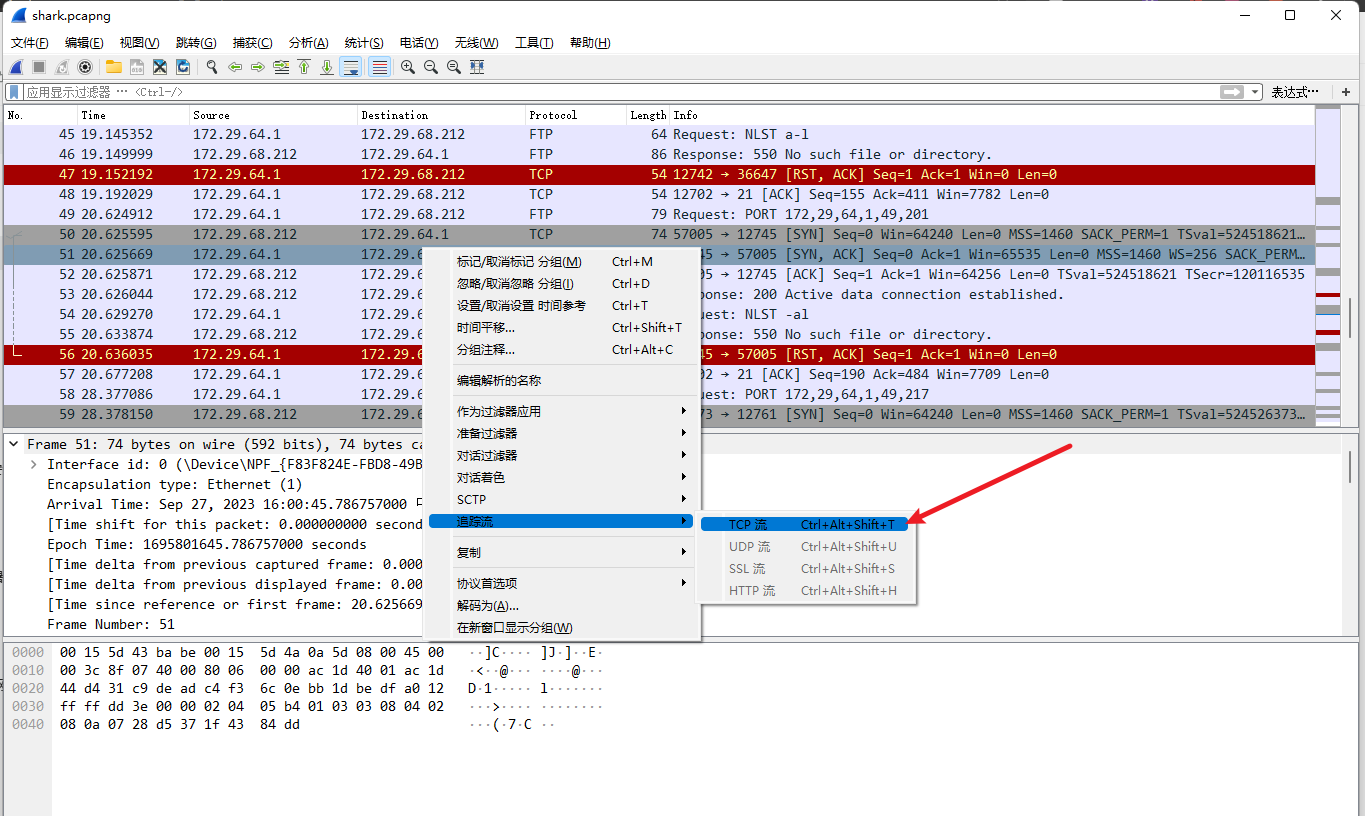Open the 文件(F) menu
The width and height of the screenshot is (1365, 816).
pos(30,43)
